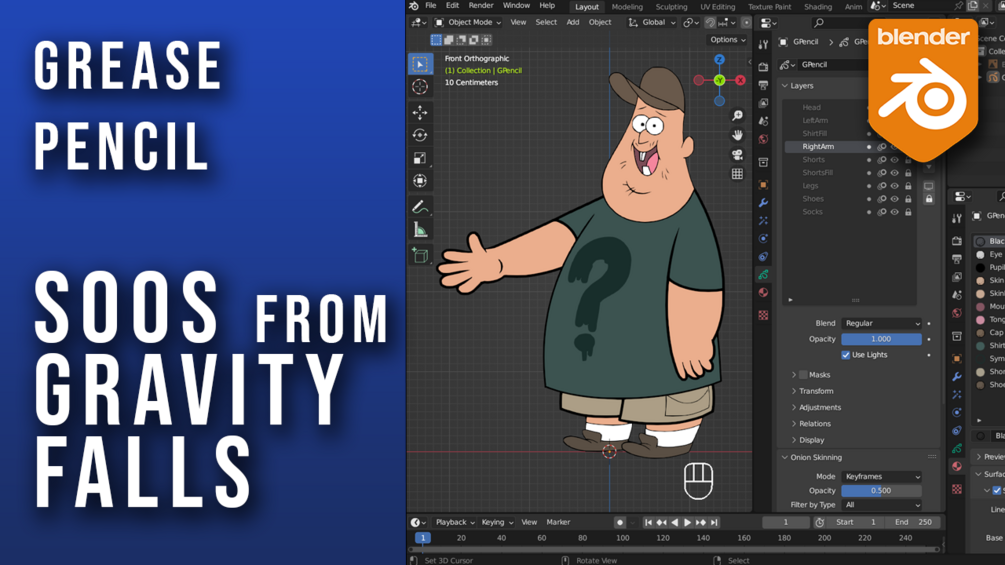Open the Material properties tab icon
The image size is (1005, 565).
763,293
